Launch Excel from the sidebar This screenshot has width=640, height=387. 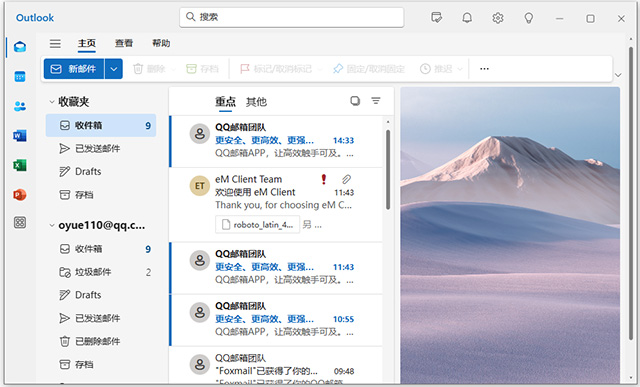coord(20,165)
